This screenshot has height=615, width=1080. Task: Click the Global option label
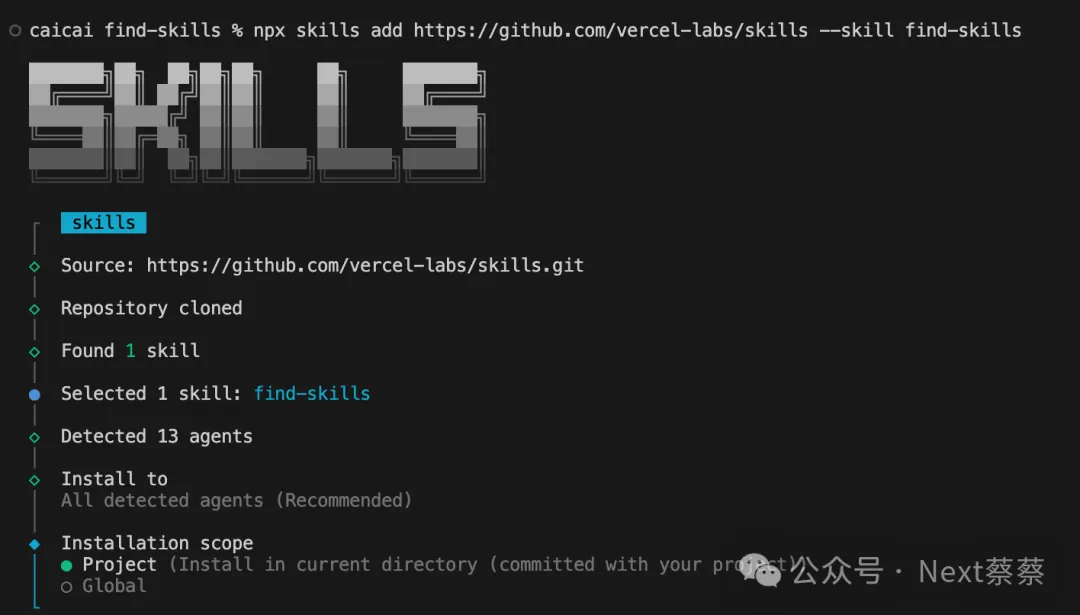pyautogui.click(x=114, y=586)
